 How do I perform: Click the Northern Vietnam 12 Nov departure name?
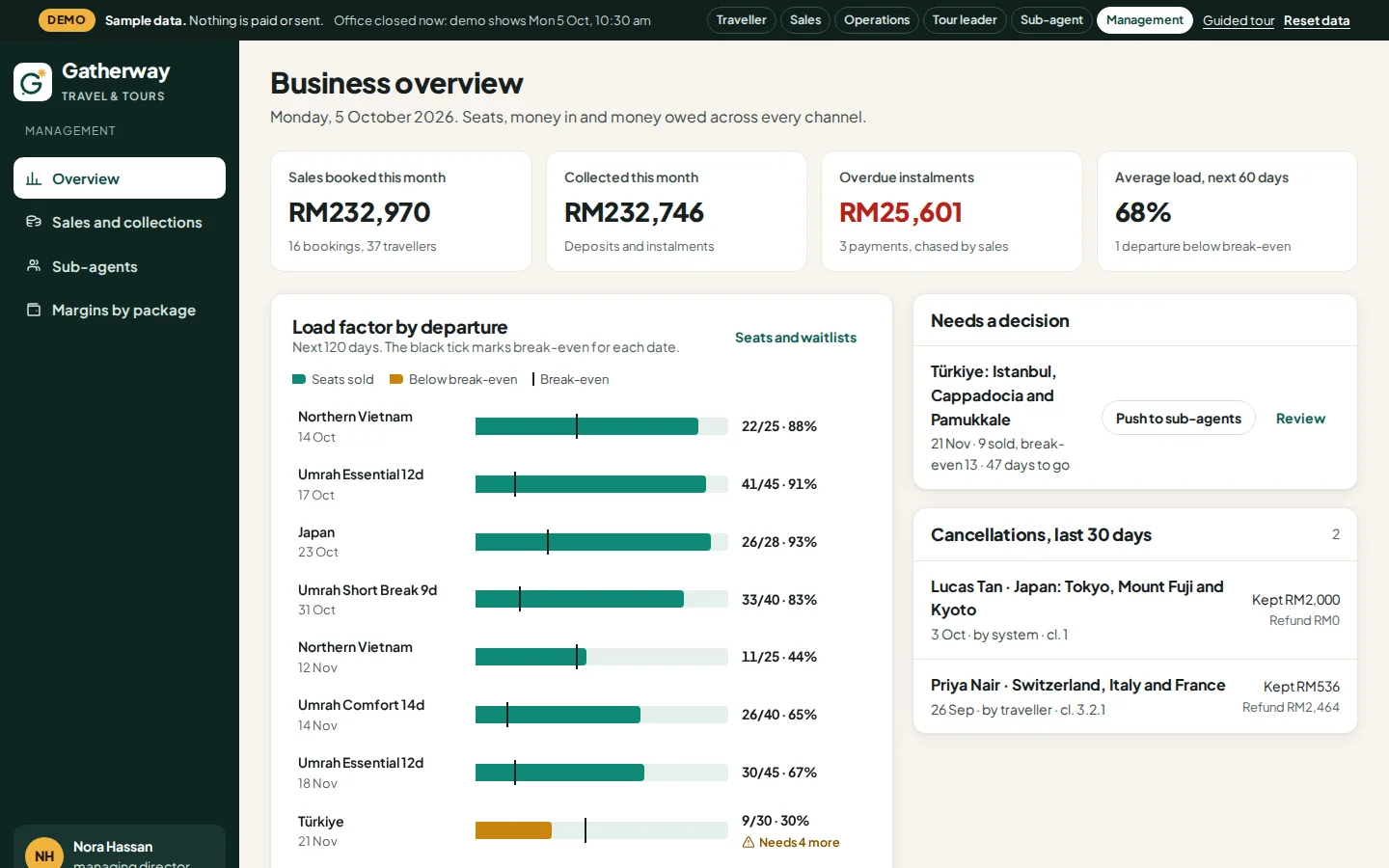coord(355,647)
